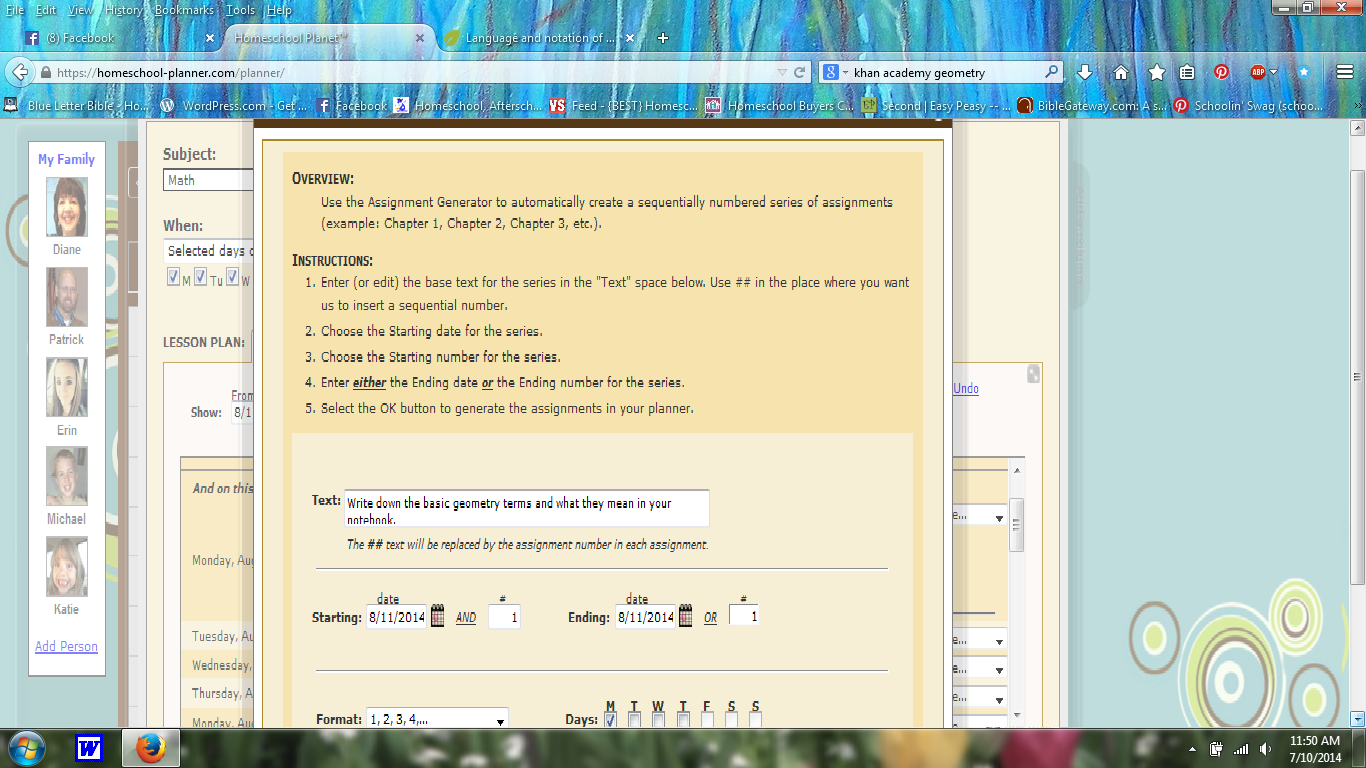Click the Firefox Home icon
This screenshot has height=768, width=1366.
click(x=1121, y=73)
